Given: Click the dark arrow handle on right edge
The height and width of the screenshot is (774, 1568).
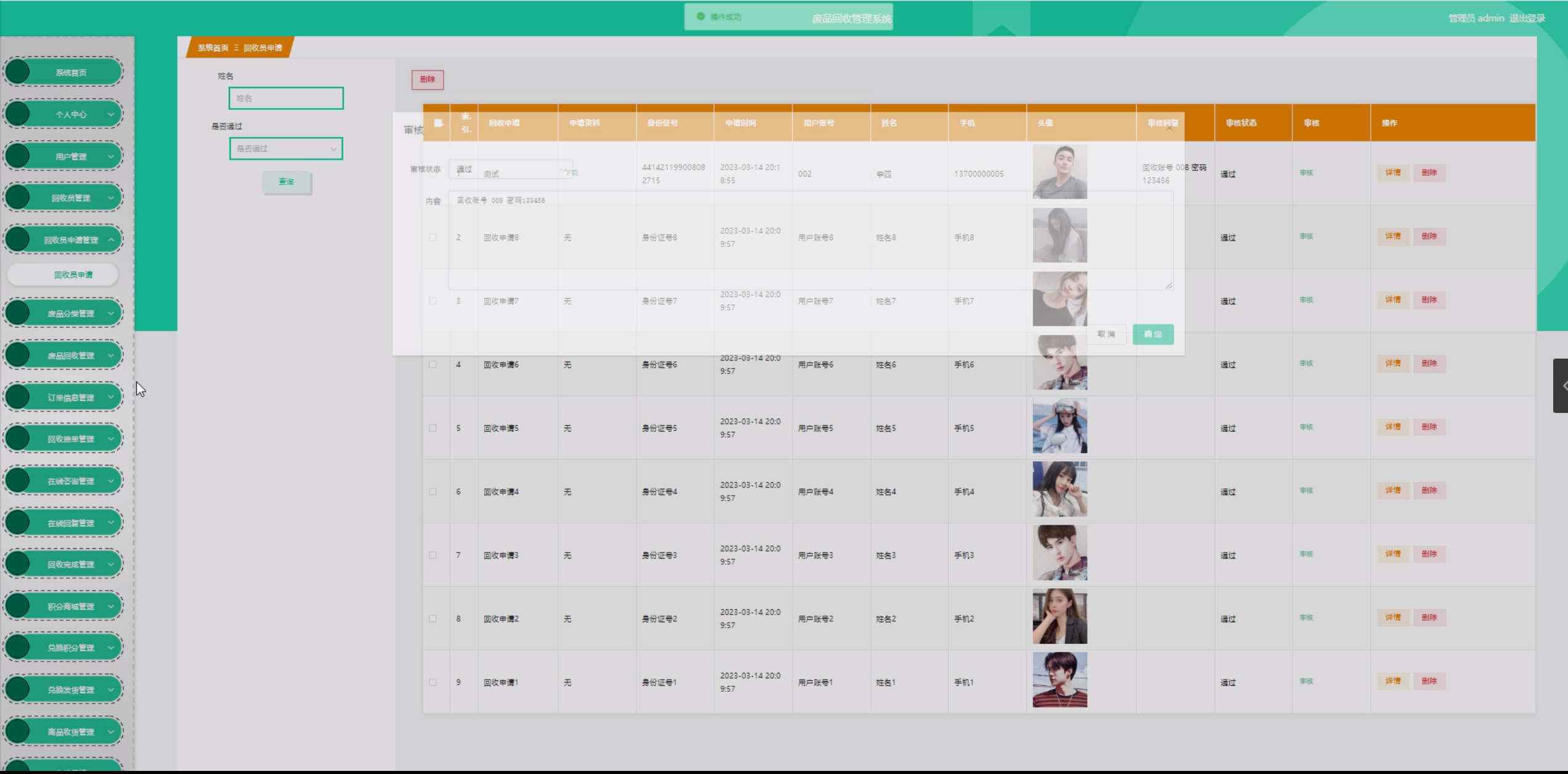Looking at the screenshot, I should pyautogui.click(x=1561, y=386).
